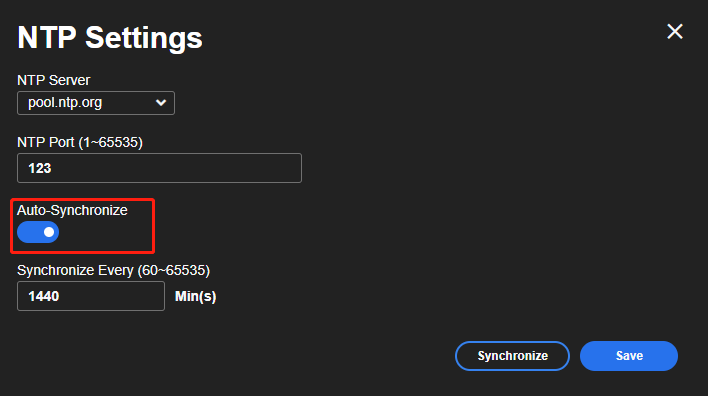Click the Synchronize button
The image size is (708, 396).
pos(512,356)
